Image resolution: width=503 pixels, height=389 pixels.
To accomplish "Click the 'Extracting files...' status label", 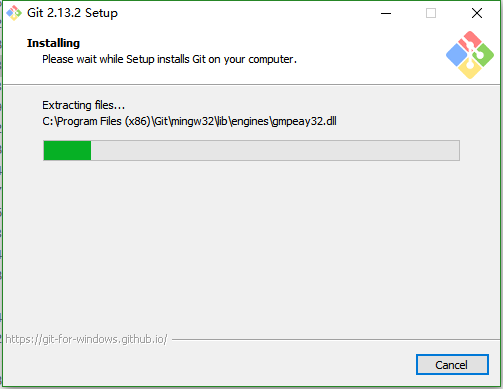I will click(83, 105).
